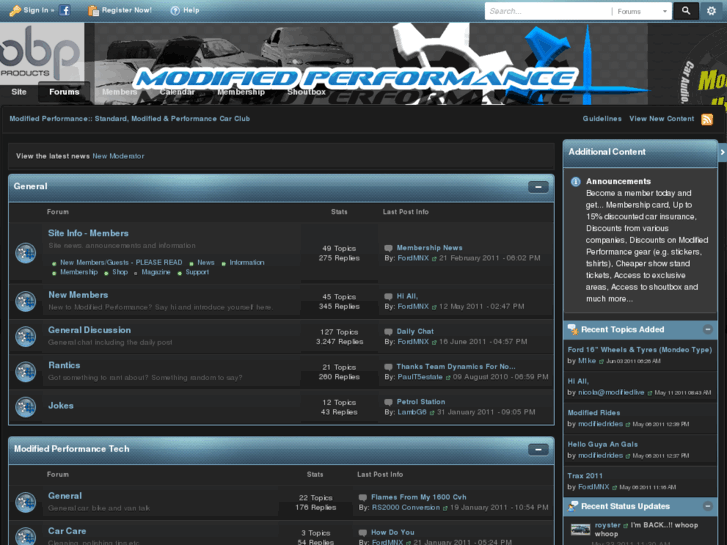Open the Help link
This screenshot has height=545, width=727.
pos(191,10)
